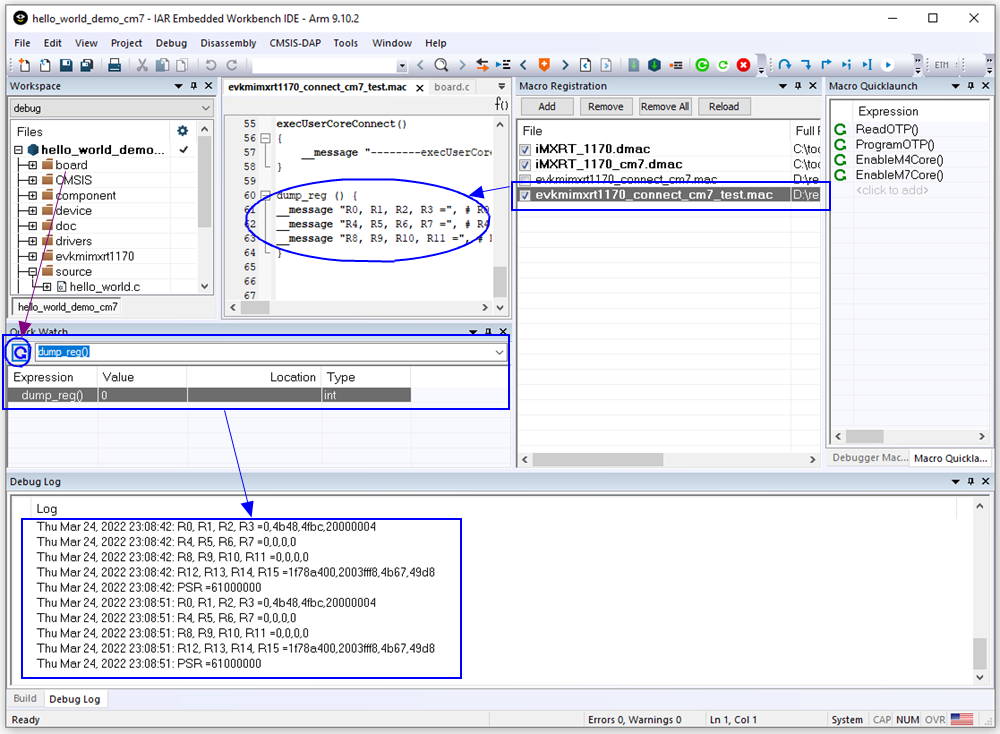
Task: Switch to the Build tab
Action: click(25, 698)
